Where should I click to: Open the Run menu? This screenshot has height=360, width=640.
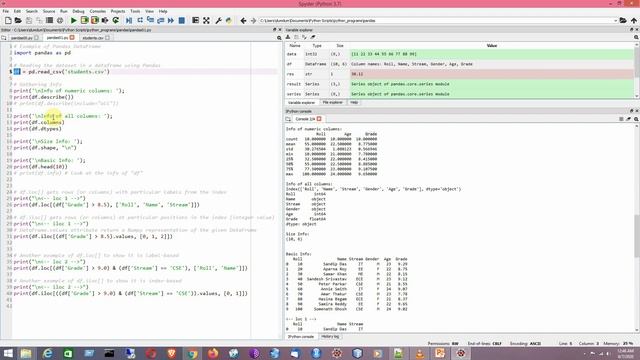tap(64, 11)
